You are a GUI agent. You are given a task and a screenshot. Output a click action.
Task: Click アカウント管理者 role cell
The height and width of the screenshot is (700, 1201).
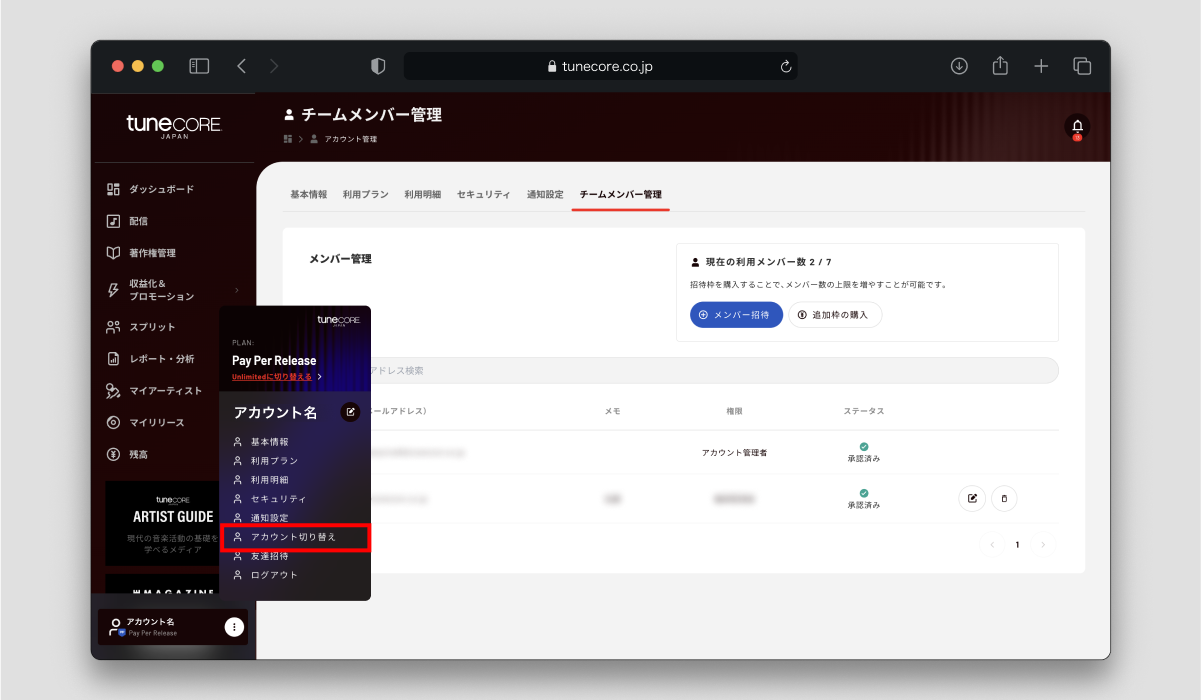(x=734, y=453)
